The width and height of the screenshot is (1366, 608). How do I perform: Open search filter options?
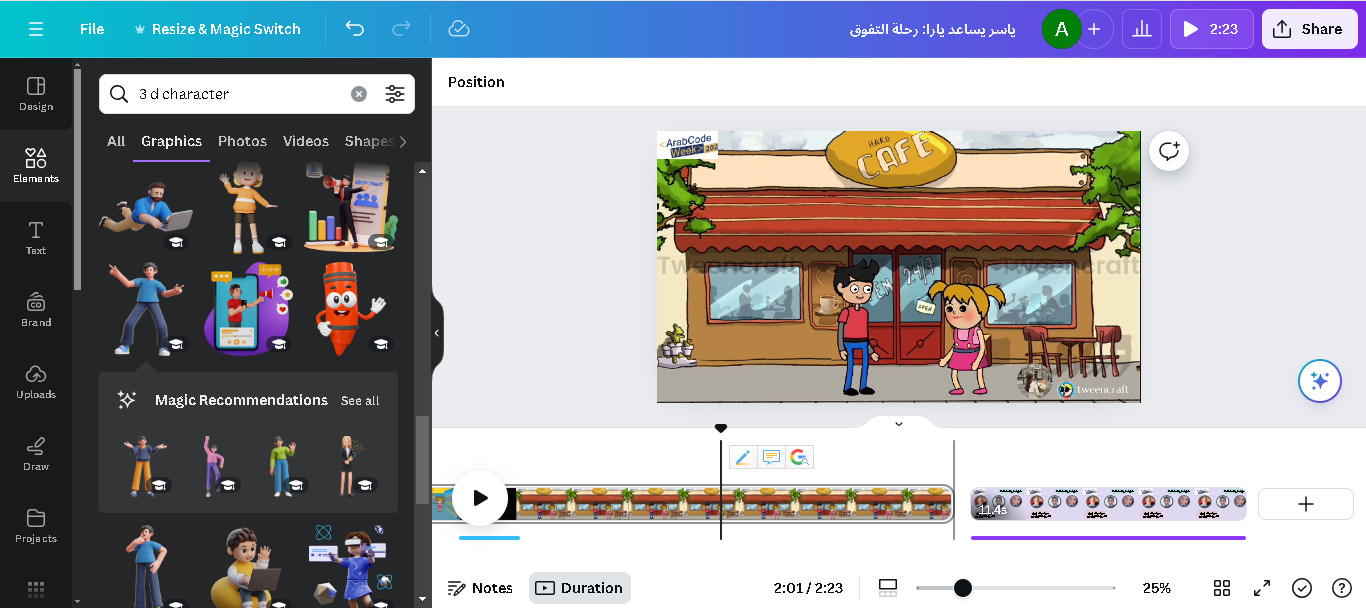click(x=395, y=94)
